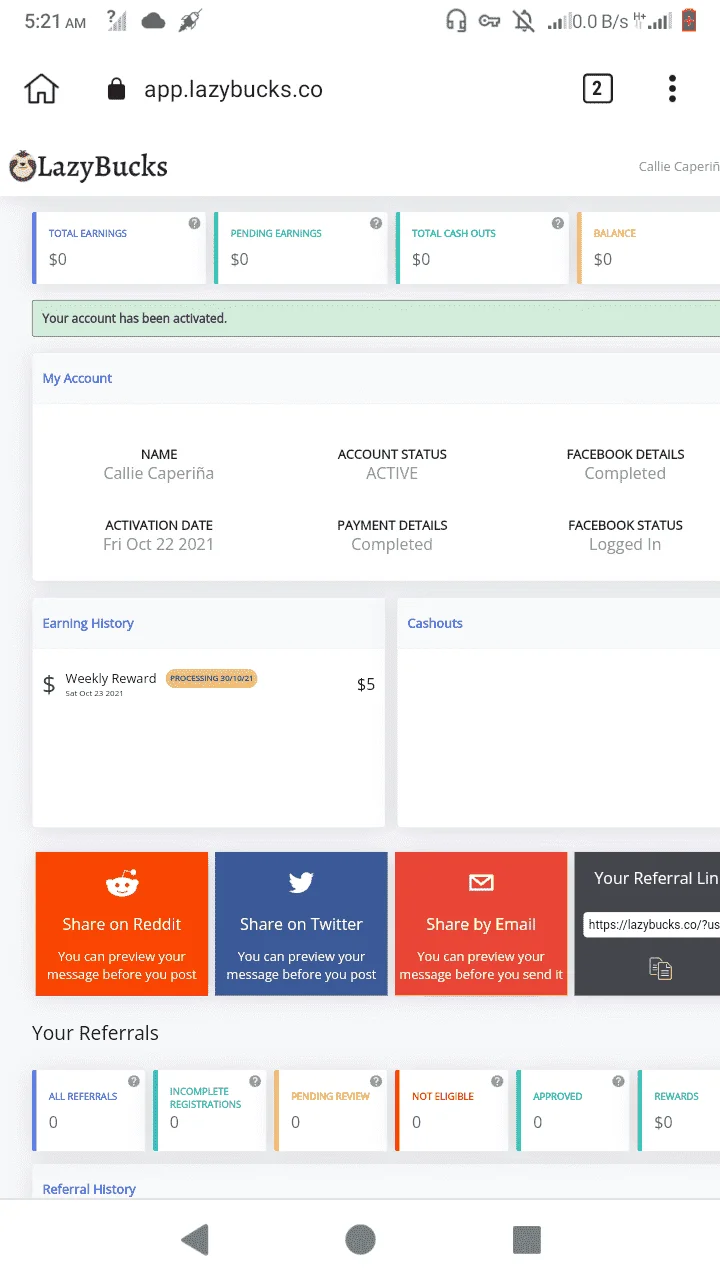This screenshot has width=720, height=1280.
Task: Click the Your Referrals heading
Action: [95, 1033]
